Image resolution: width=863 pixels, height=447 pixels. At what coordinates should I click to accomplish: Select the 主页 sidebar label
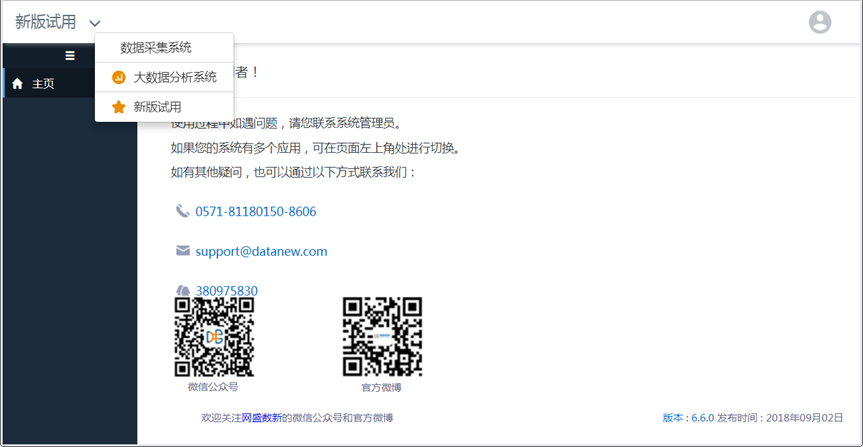43,84
